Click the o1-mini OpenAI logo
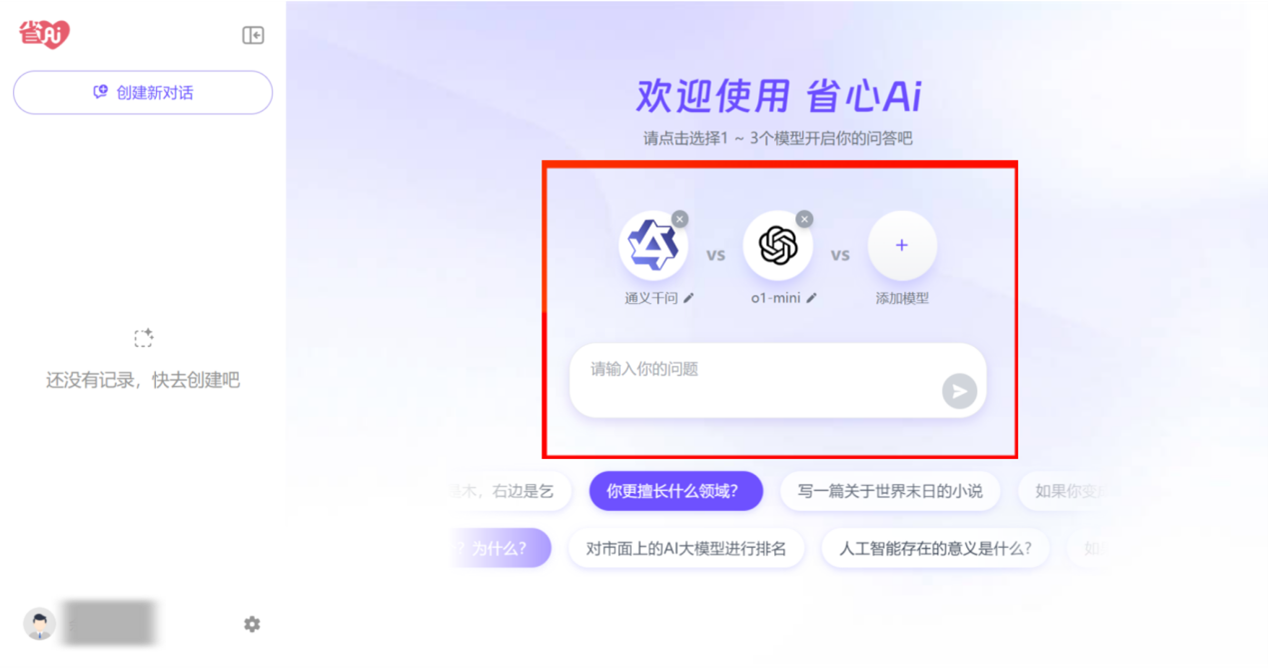 click(777, 246)
